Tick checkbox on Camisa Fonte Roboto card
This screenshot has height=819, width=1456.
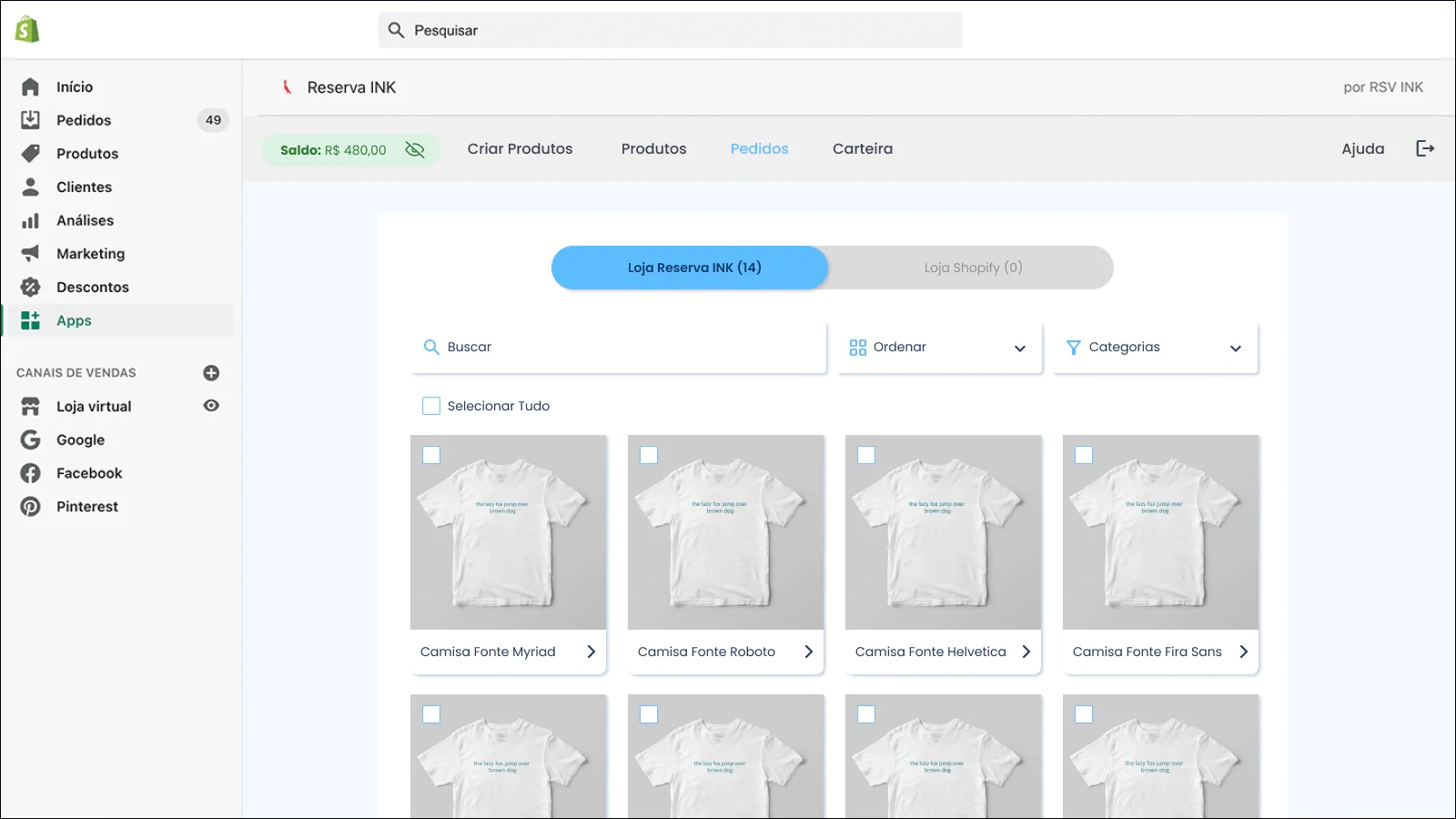coord(649,455)
